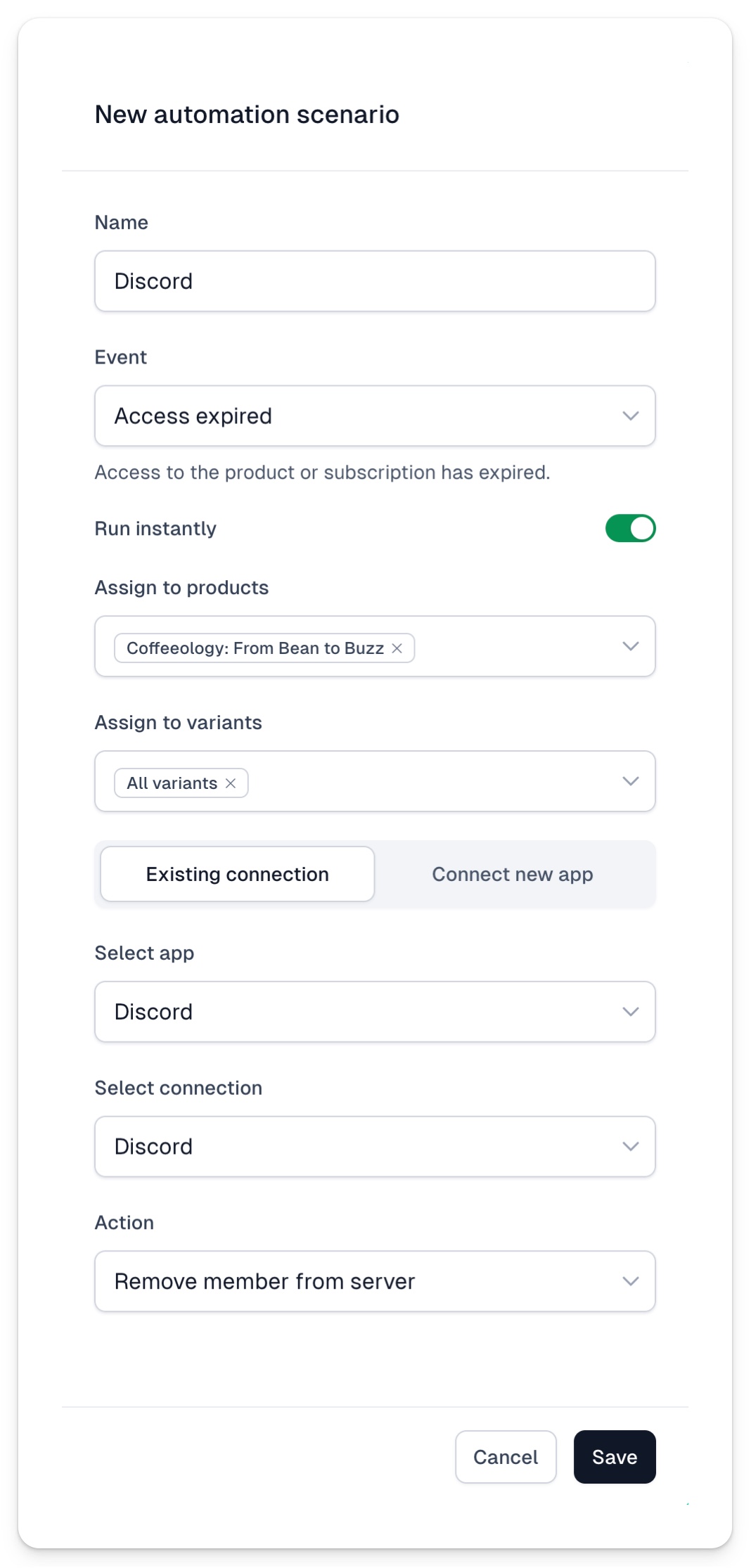
Task: Toggle the Run instantly switch off
Action: click(631, 528)
